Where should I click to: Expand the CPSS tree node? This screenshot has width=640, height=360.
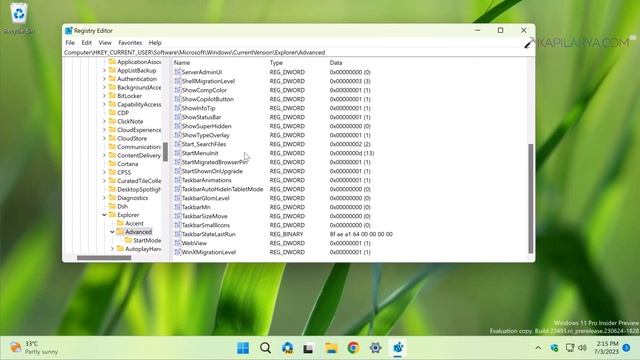point(104,172)
